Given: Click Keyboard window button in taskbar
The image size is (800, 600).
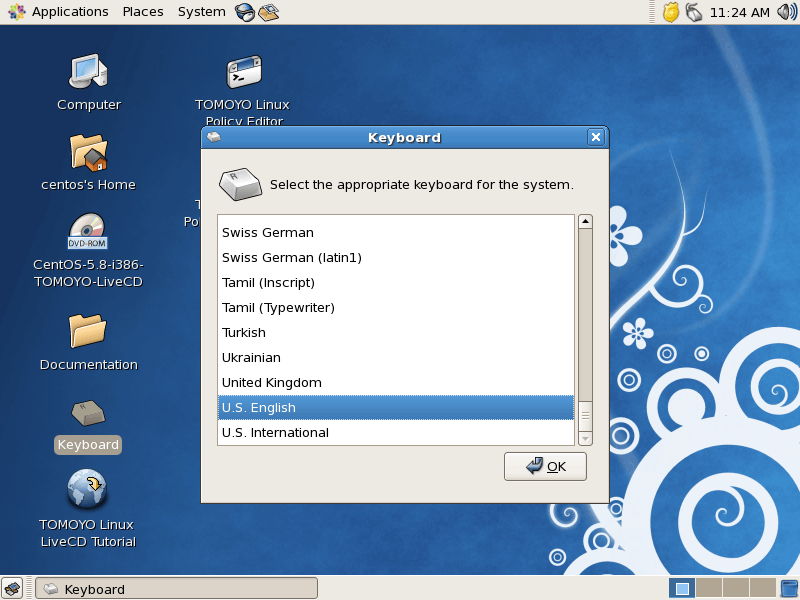Looking at the screenshot, I should [177, 589].
